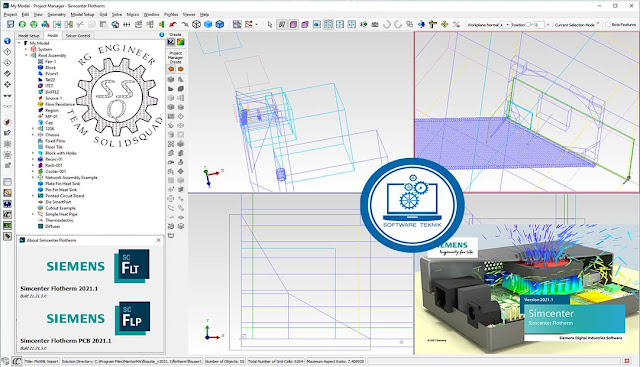Open the Viewer menu
Image resolution: width=640 pixels, height=367 pixels.
(189, 14)
